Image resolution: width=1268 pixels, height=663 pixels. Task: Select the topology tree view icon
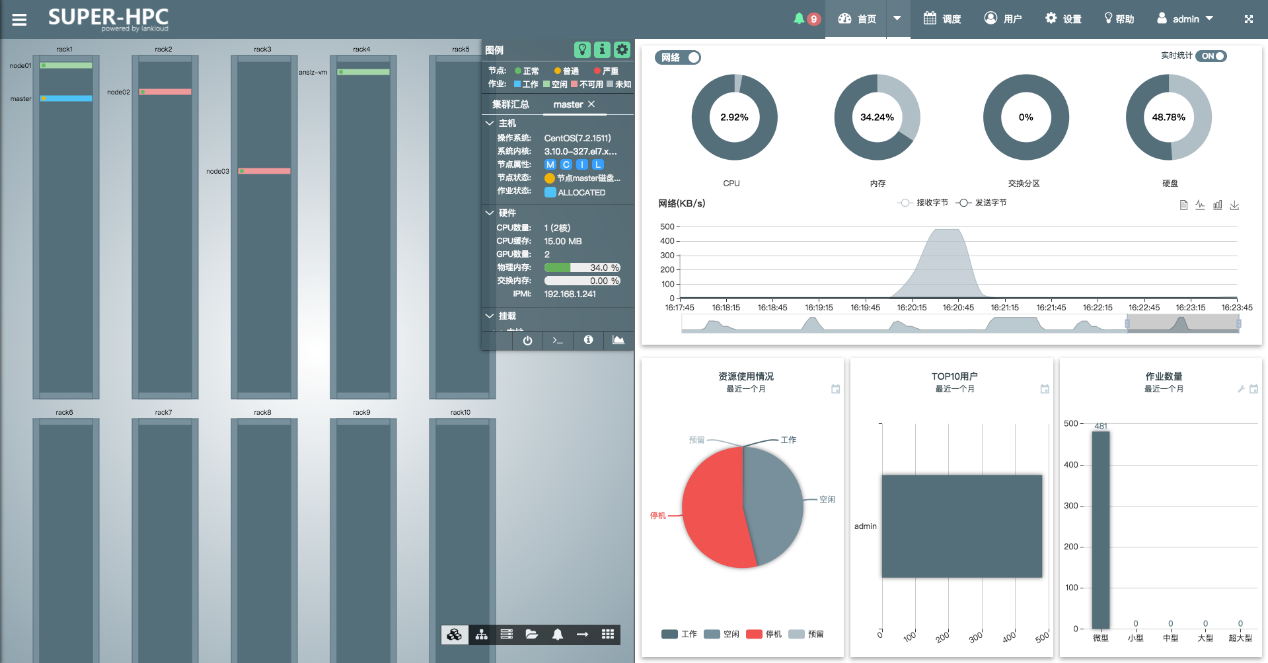pyautogui.click(x=481, y=634)
